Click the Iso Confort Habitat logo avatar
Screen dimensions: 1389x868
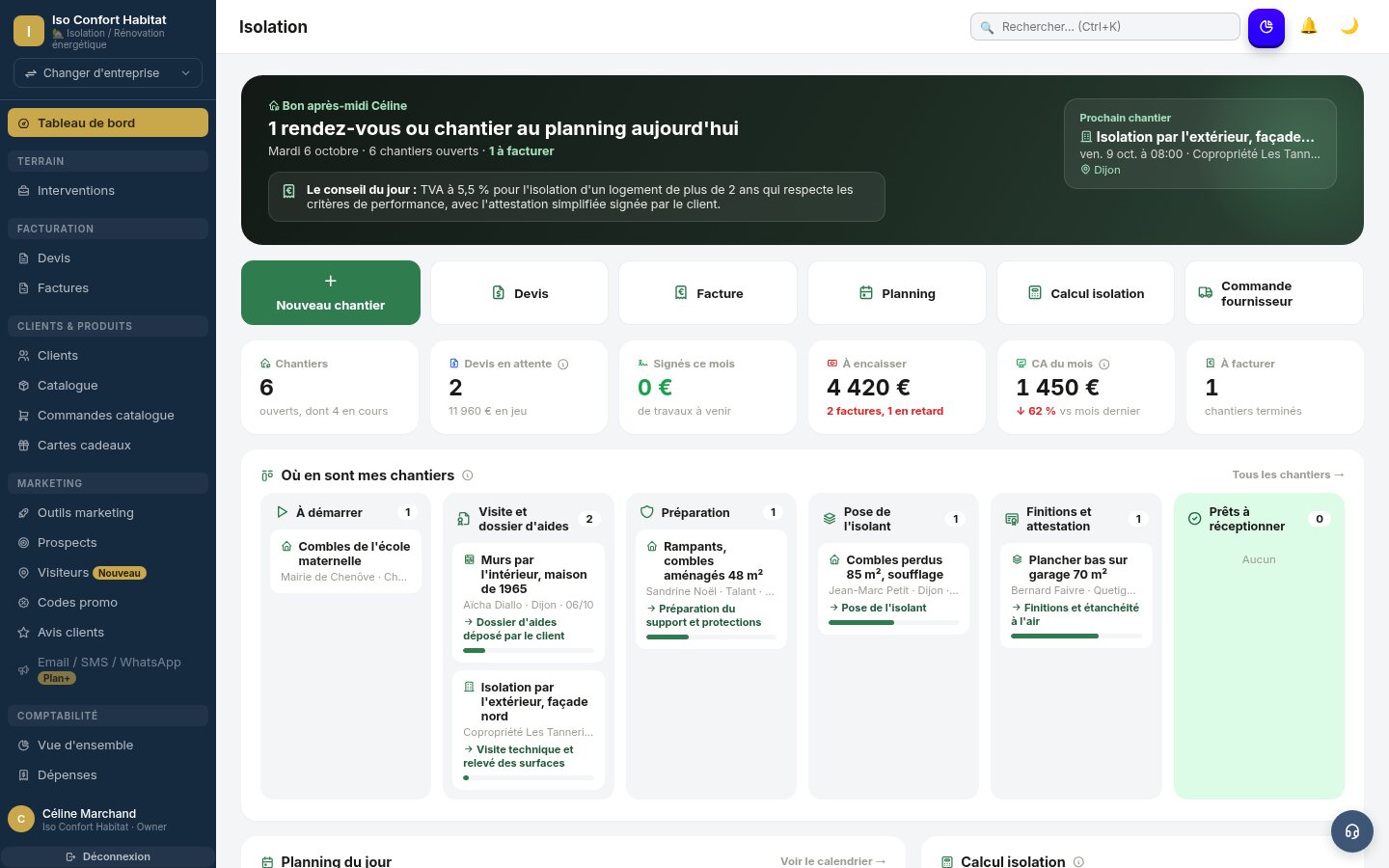(29, 31)
